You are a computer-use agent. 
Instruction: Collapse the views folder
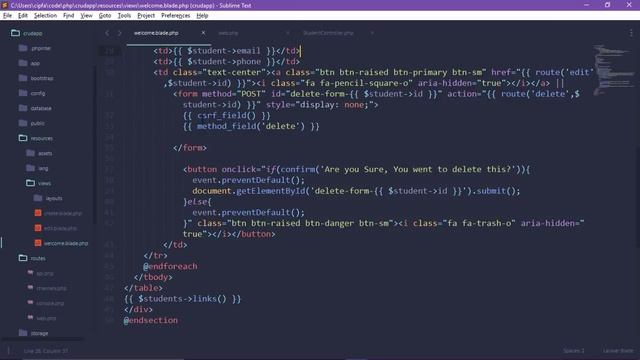(x=44, y=184)
